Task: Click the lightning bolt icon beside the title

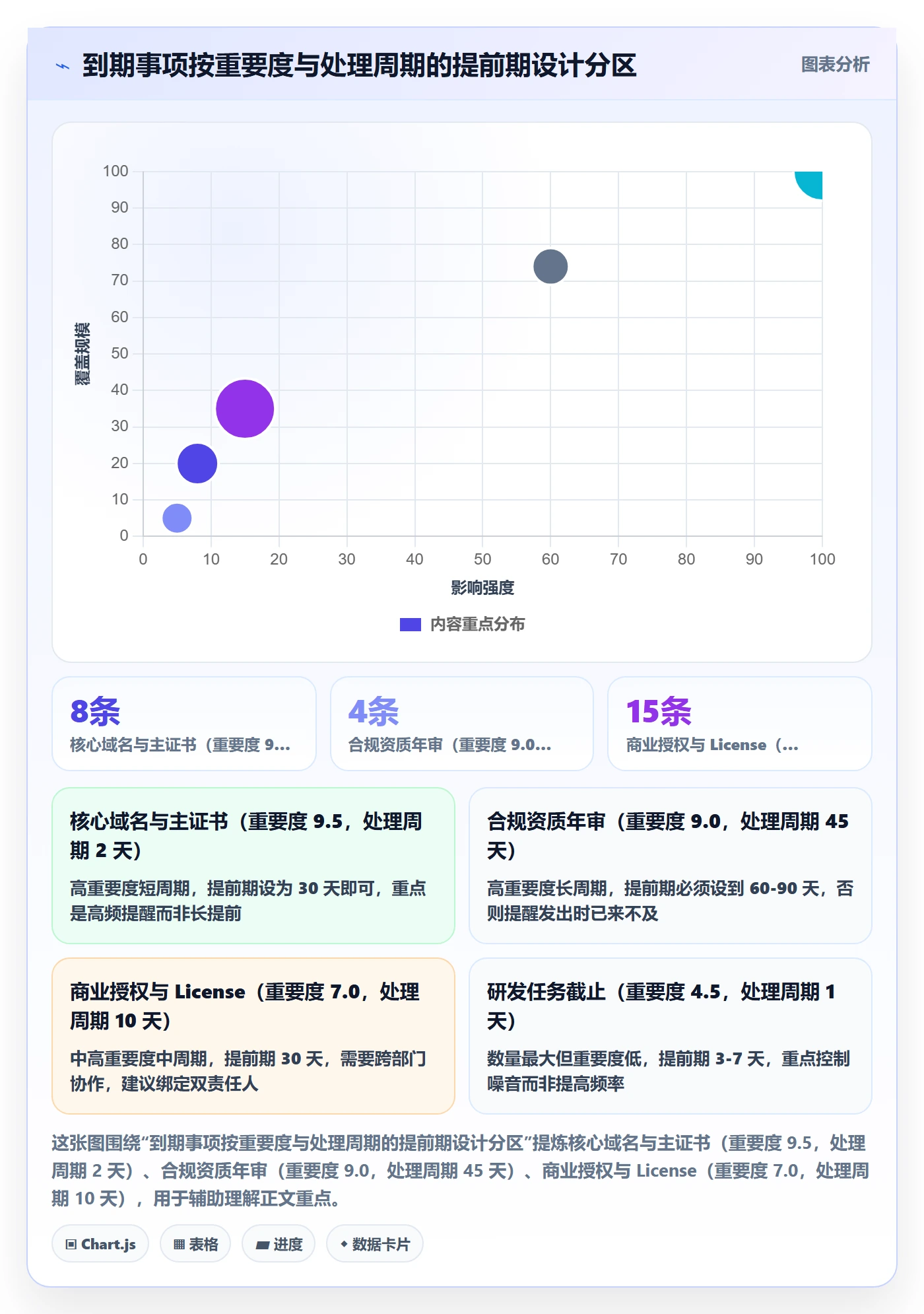Action: tap(63, 66)
